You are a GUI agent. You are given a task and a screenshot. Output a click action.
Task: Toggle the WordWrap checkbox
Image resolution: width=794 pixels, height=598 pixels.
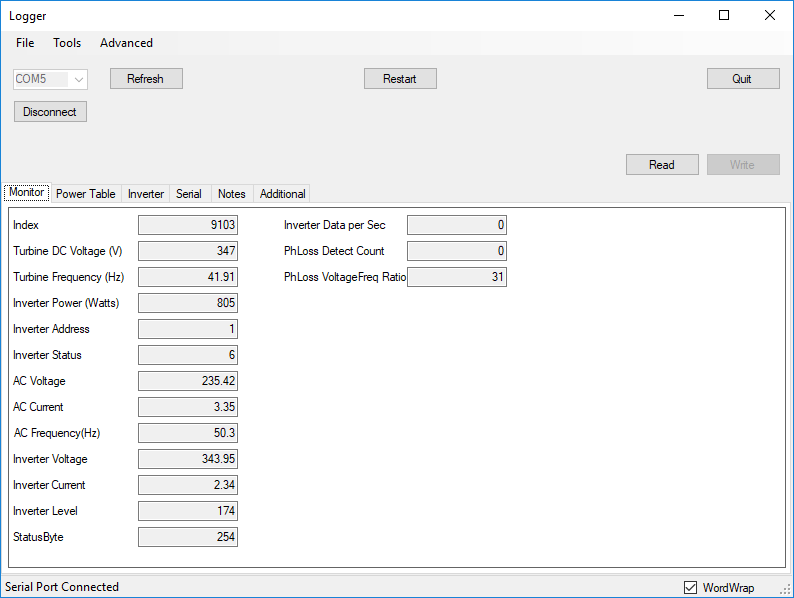690,587
